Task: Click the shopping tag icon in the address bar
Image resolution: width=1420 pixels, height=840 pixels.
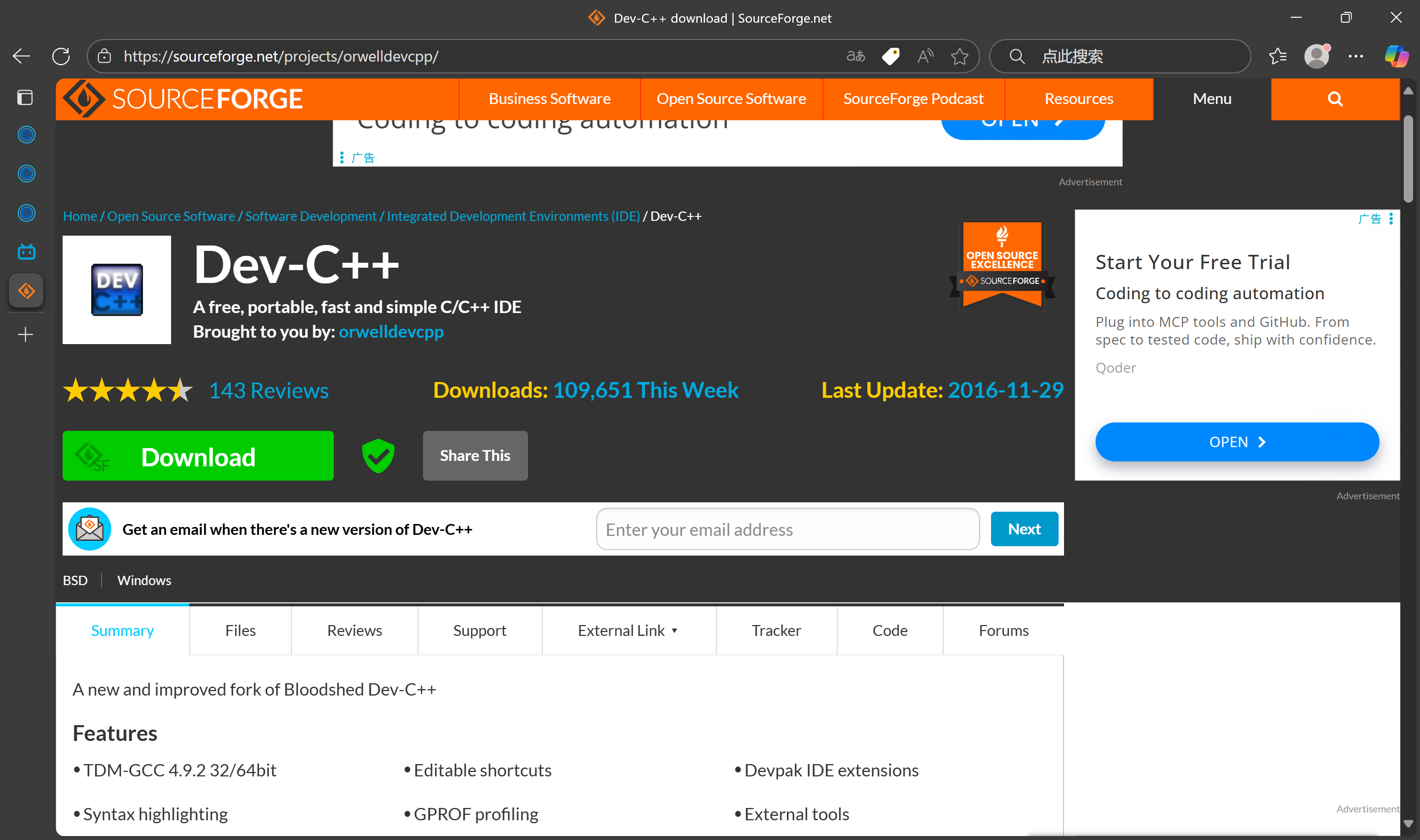Action: click(x=891, y=56)
